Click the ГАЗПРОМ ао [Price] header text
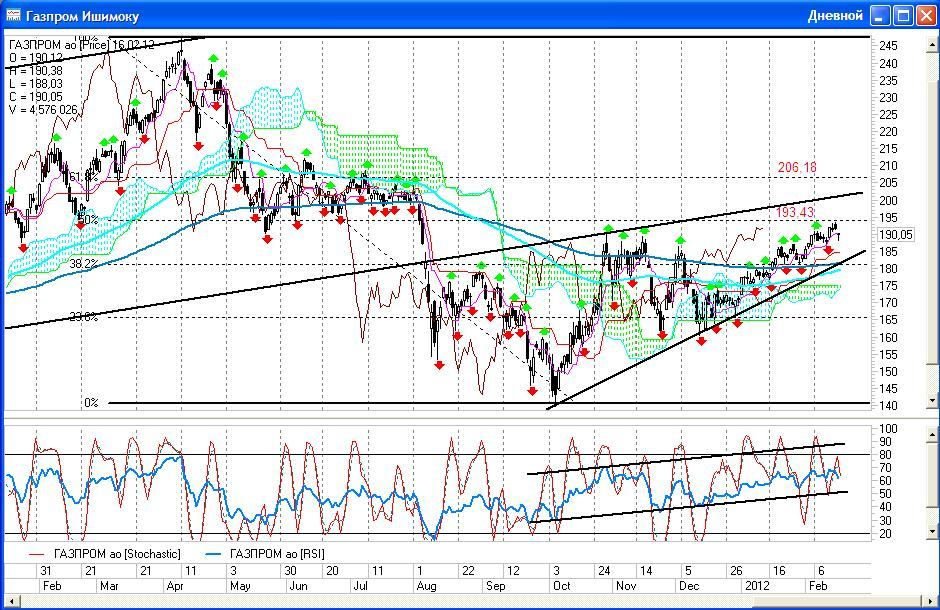Screen dimensions: 940x610 [60, 45]
